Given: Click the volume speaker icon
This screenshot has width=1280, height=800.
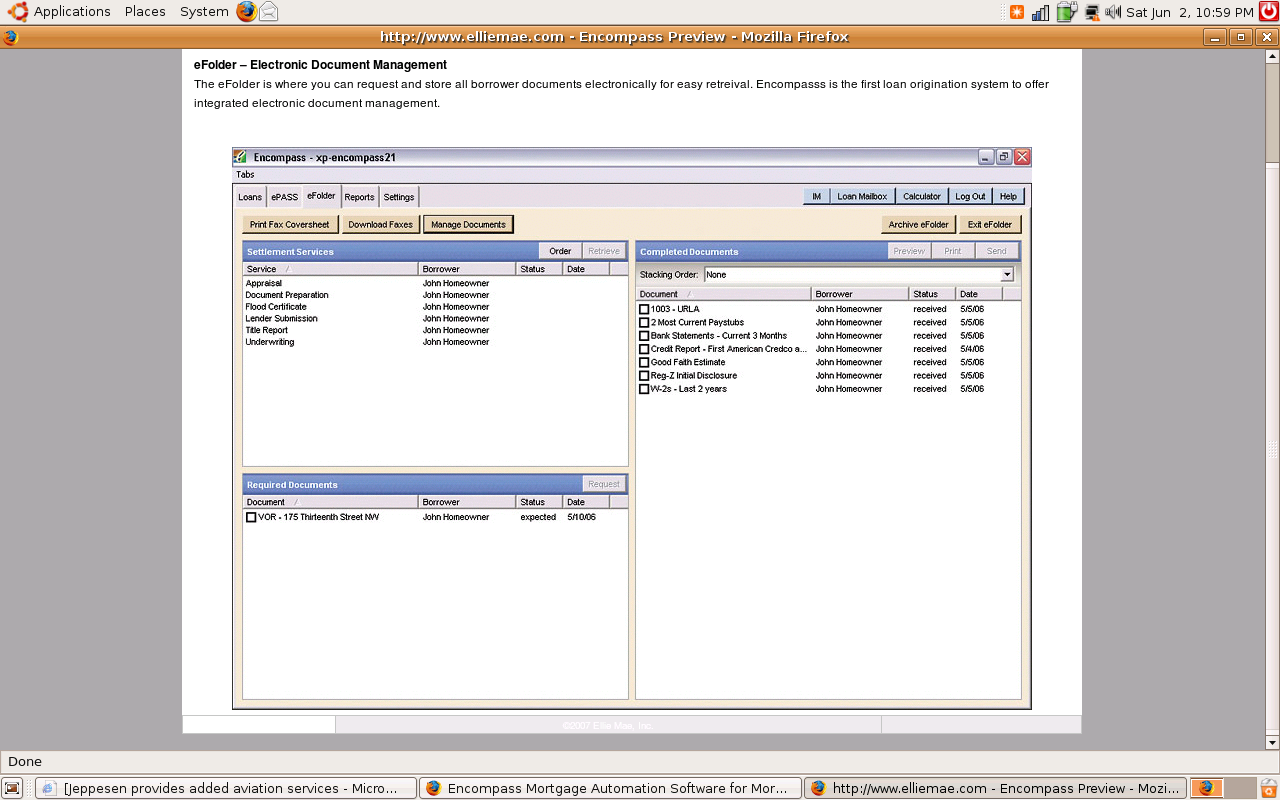Looking at the screenshot, I should [1113, 12].
